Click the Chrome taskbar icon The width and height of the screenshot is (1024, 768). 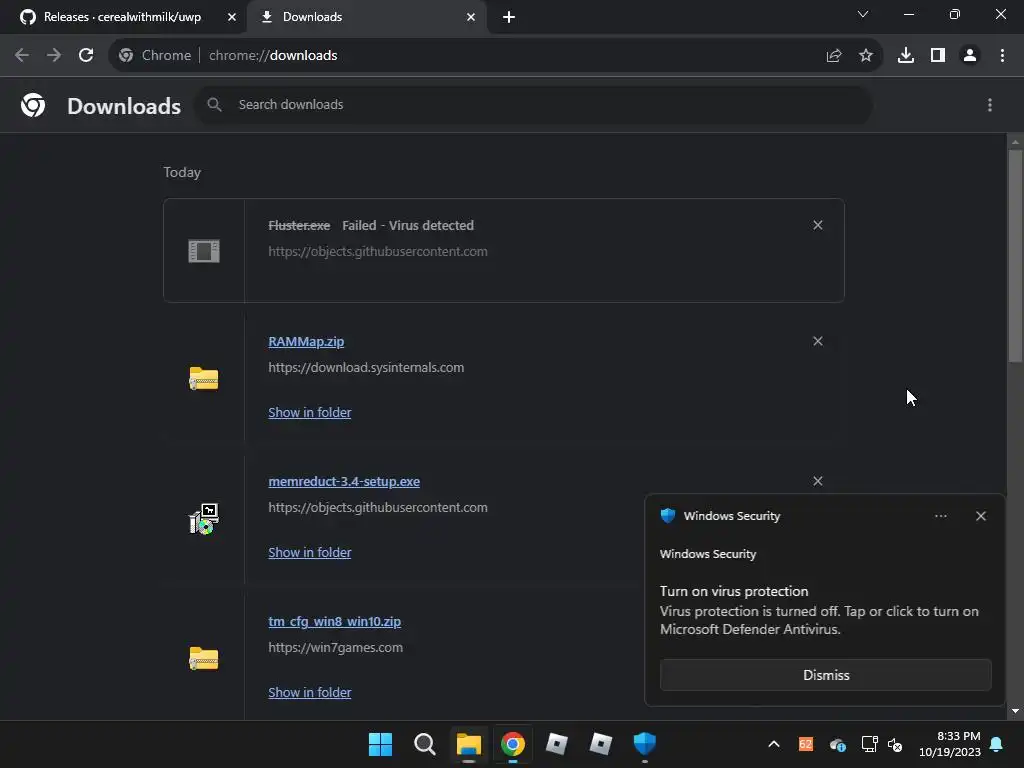pos(513,744)
